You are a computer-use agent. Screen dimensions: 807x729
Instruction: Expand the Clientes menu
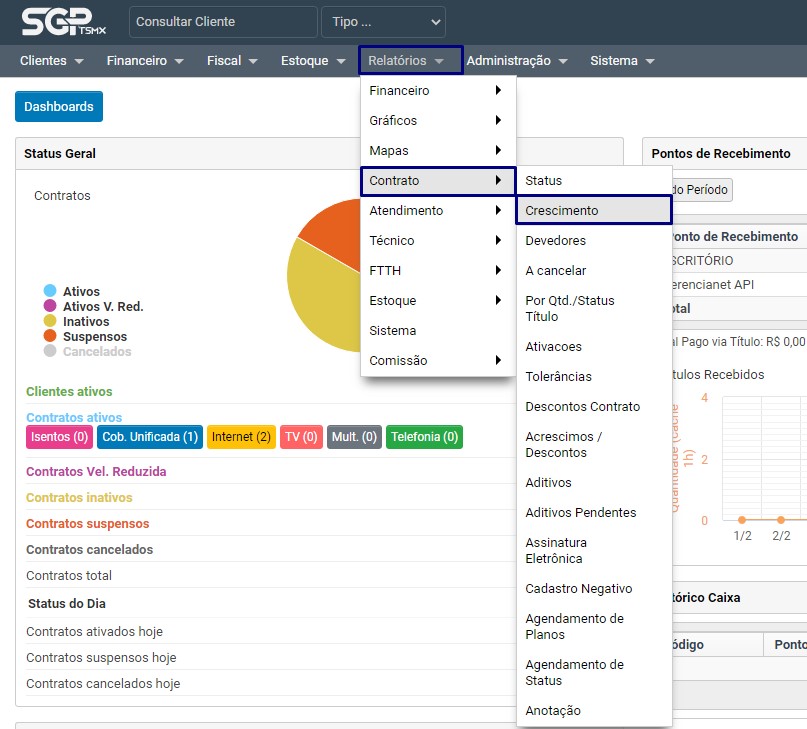[x=51, y=61]
